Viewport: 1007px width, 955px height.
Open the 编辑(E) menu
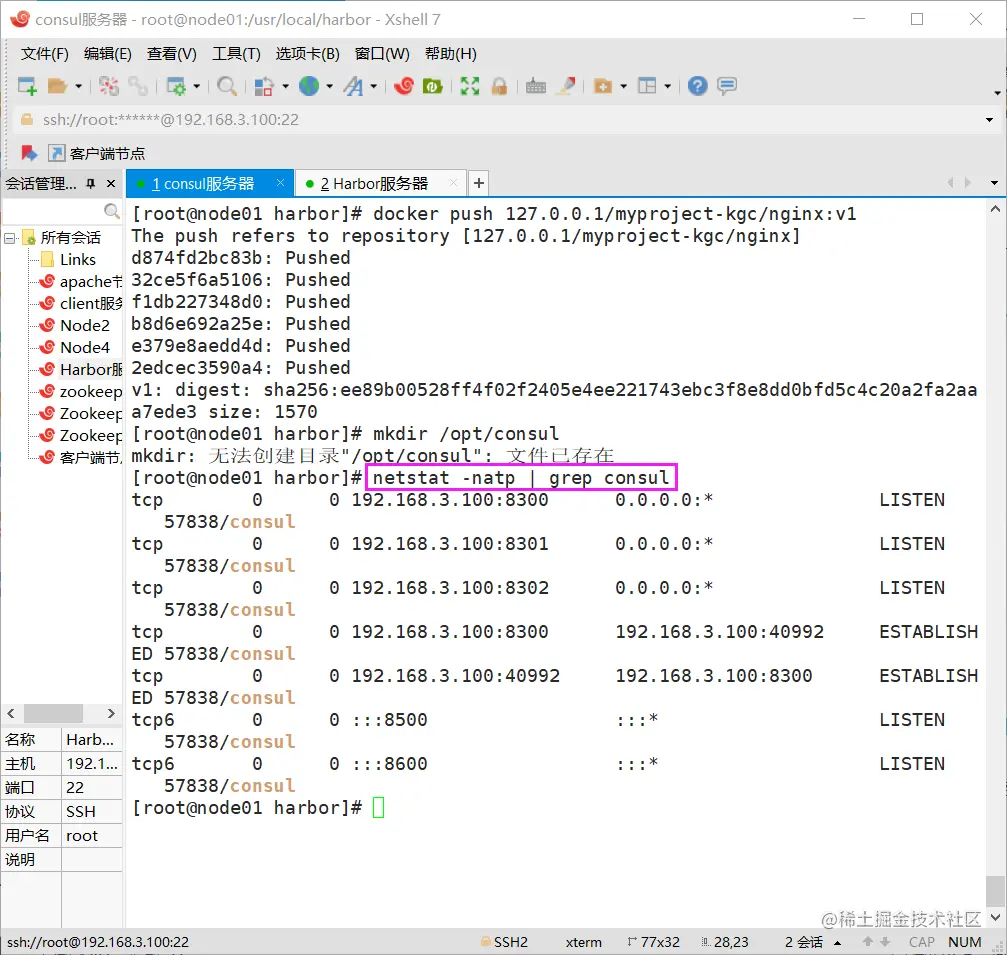click(x=107, y=53)
